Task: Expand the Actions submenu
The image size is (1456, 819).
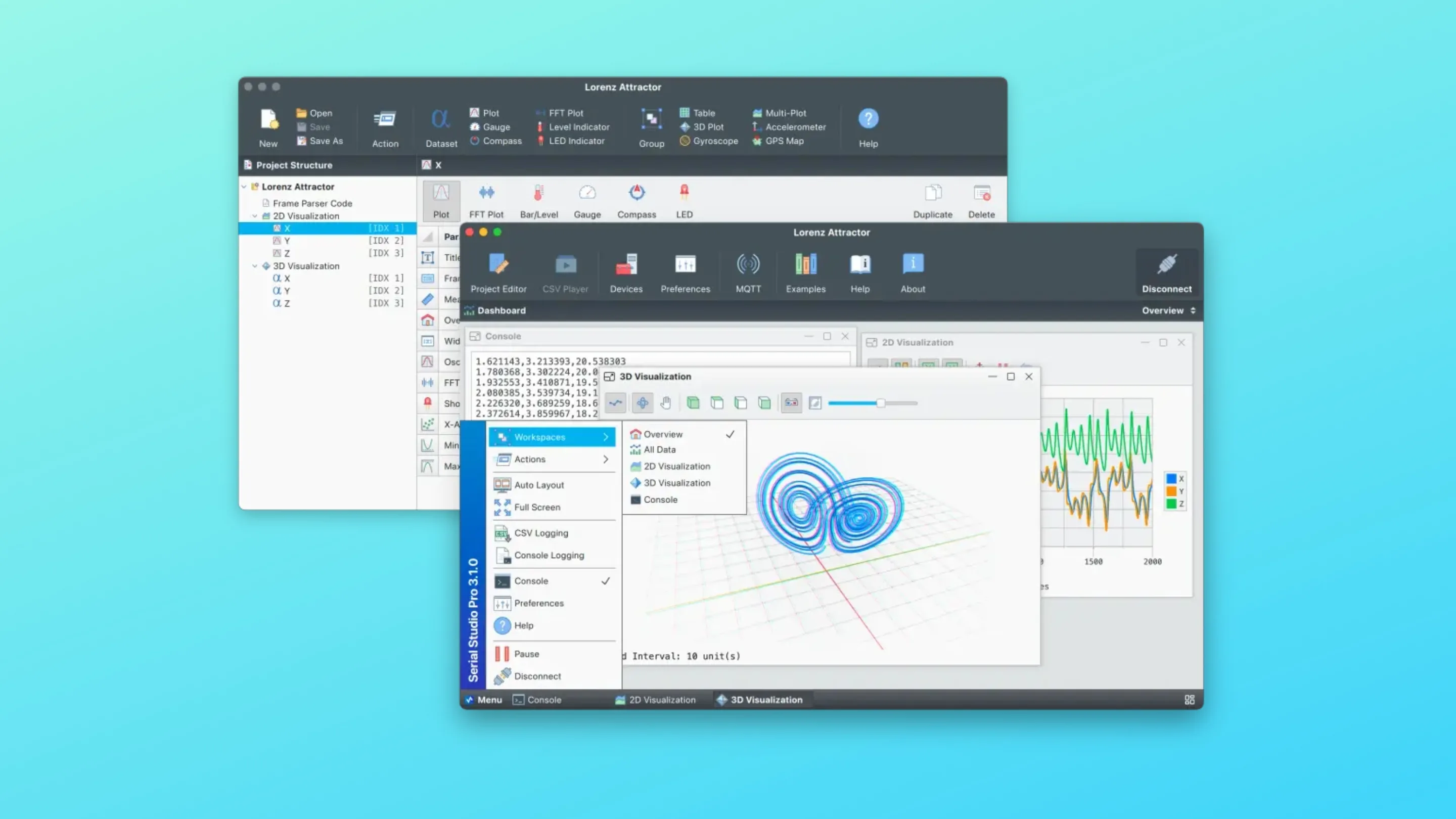Action: (552, 459)
